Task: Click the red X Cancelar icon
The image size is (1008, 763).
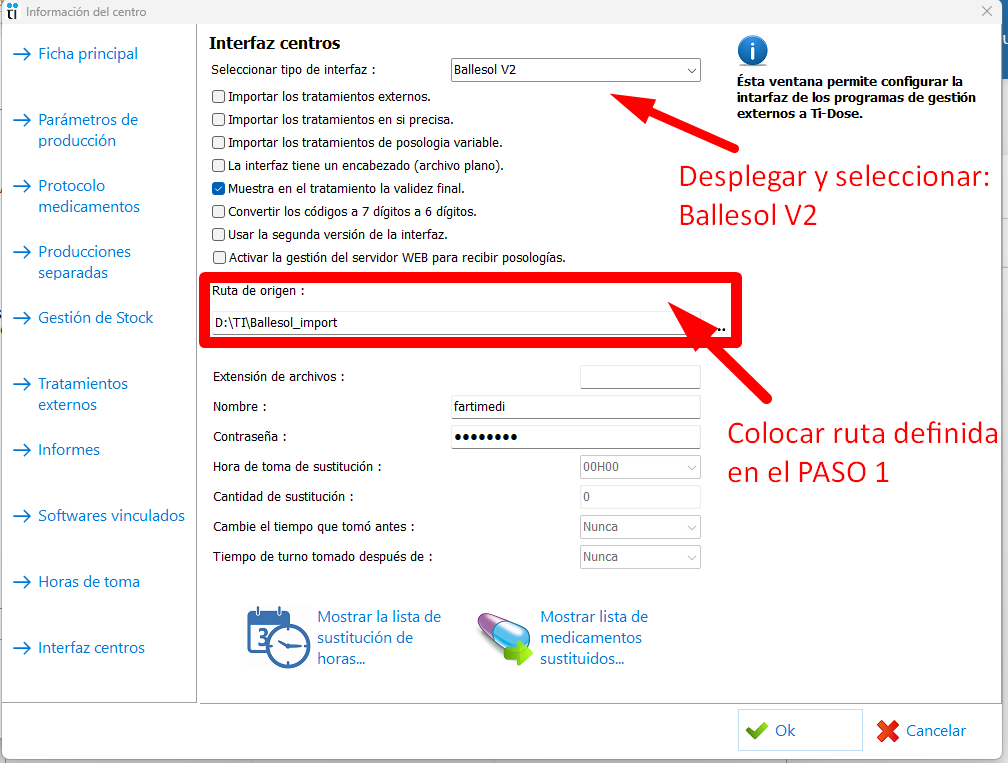Action: point(887,731)
